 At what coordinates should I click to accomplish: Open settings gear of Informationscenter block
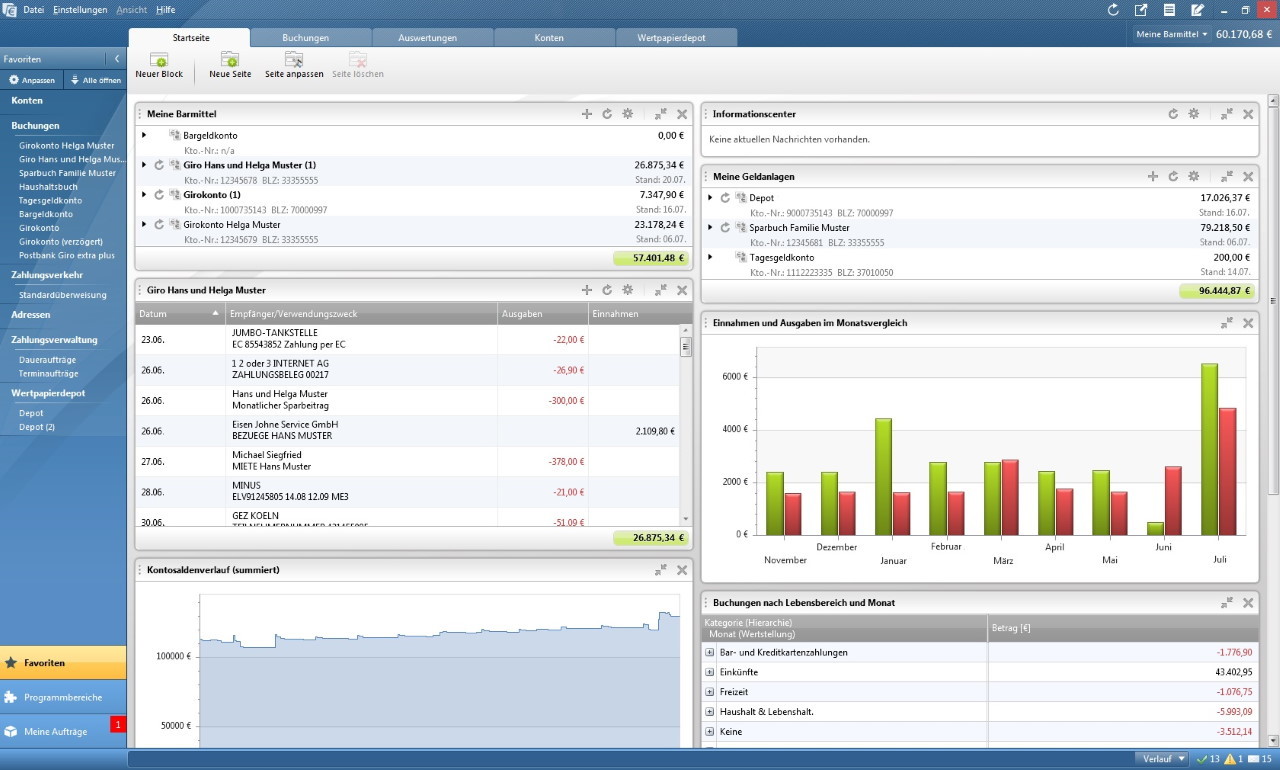pyautogui.click(x=1193, y=114)
